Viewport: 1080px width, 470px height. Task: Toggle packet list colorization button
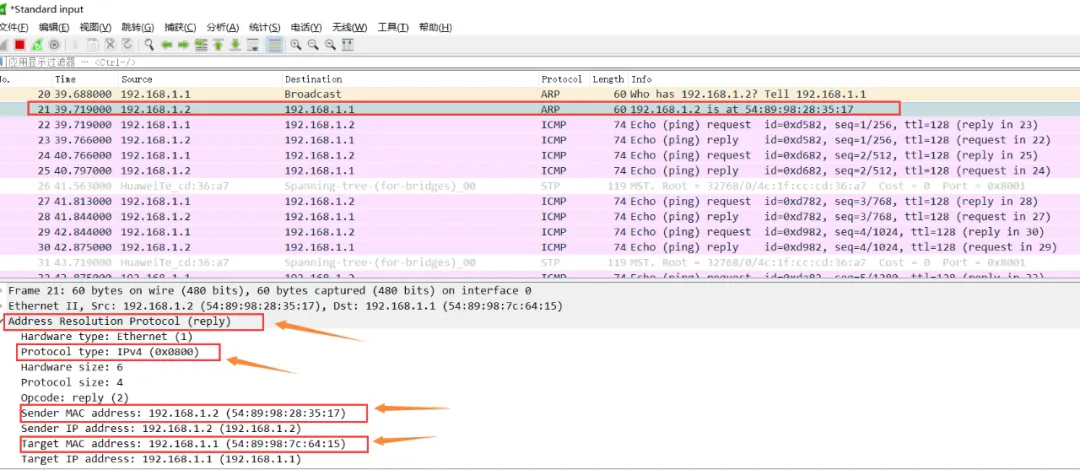coord(274,45)
